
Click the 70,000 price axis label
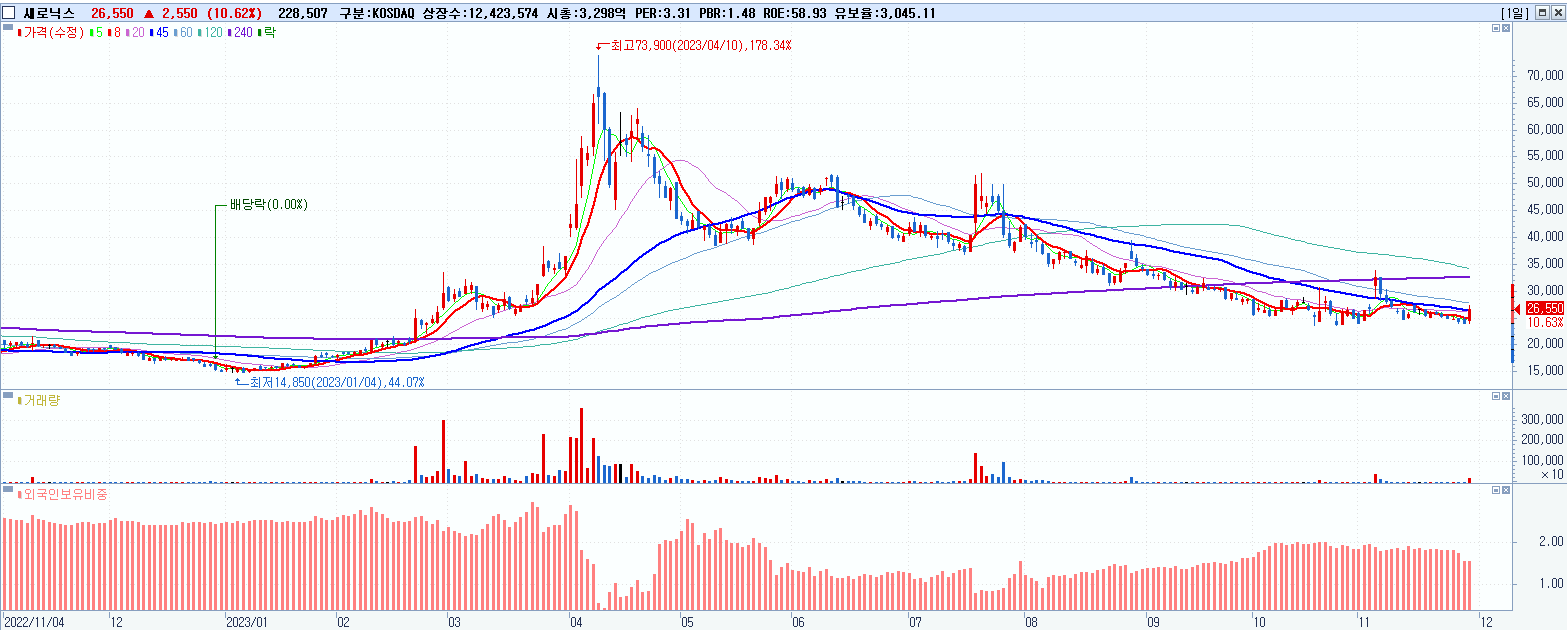[x=1545, y=76]
